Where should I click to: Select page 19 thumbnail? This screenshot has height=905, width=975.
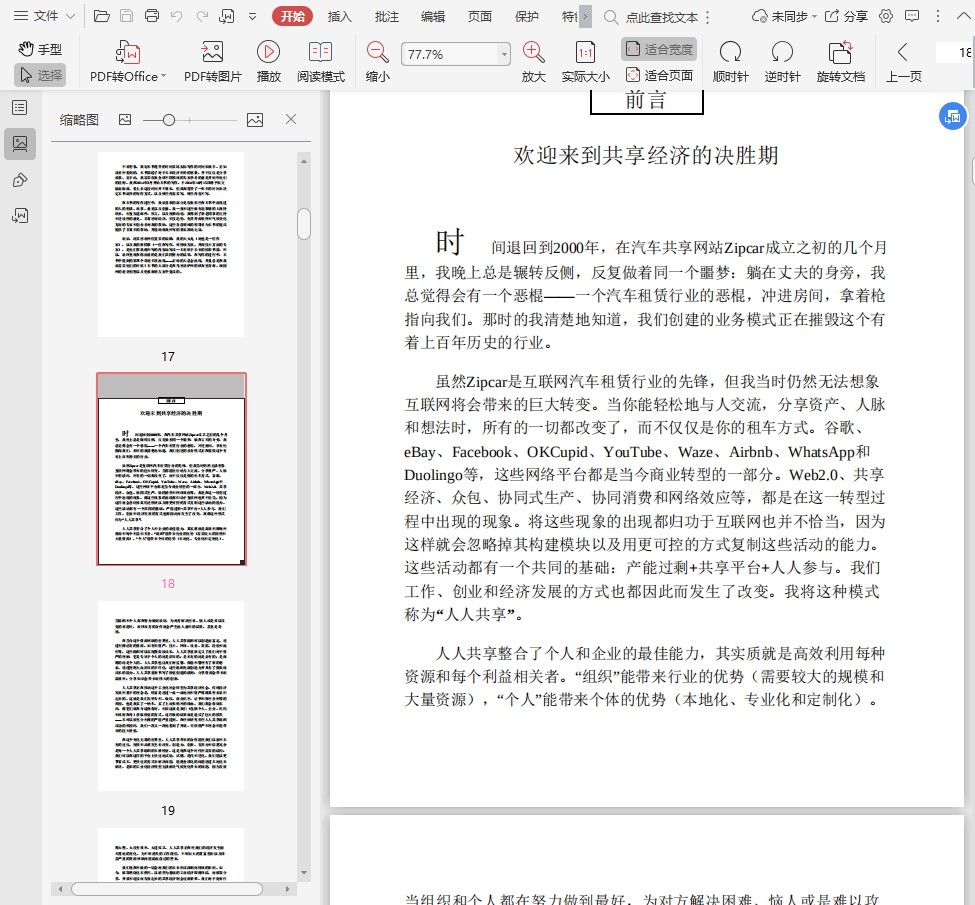click(170, 695)
